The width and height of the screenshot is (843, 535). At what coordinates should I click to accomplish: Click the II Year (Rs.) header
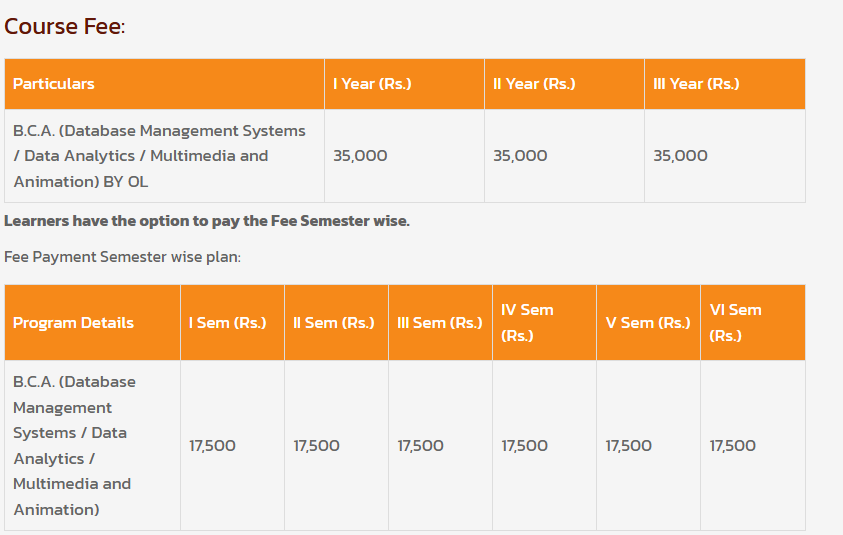534,84
